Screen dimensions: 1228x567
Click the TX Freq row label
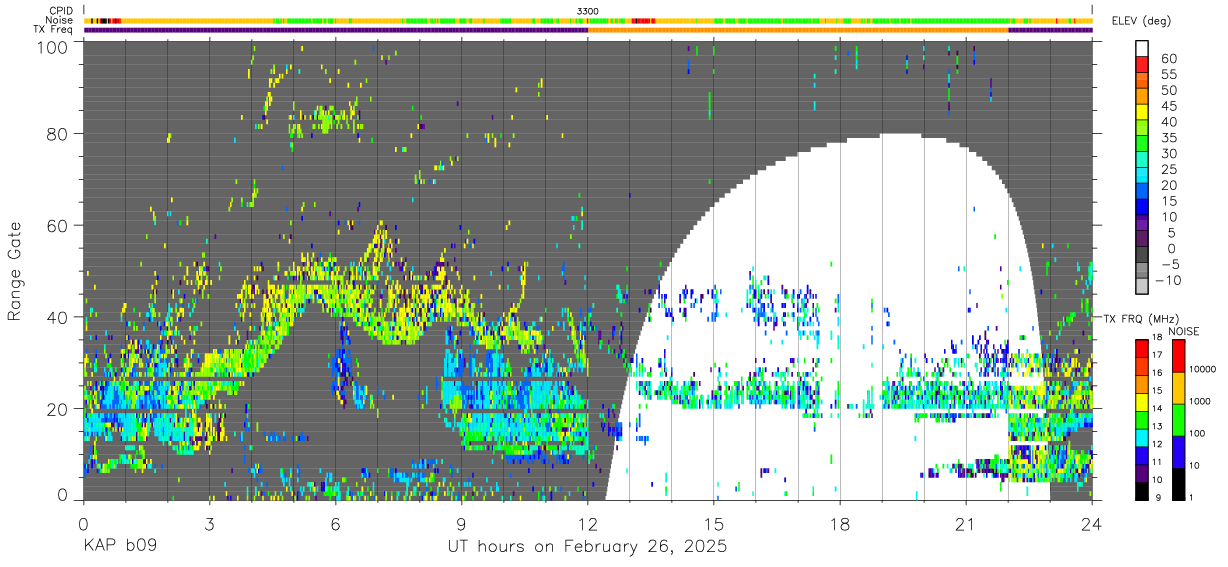(x=54, y=29)
